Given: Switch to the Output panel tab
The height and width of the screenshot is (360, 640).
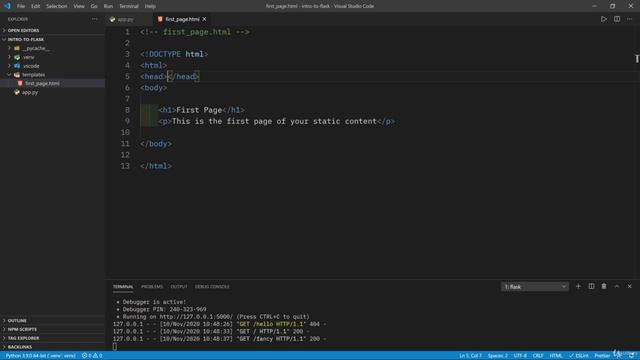Looking at the screenshot, I should 179,287.
